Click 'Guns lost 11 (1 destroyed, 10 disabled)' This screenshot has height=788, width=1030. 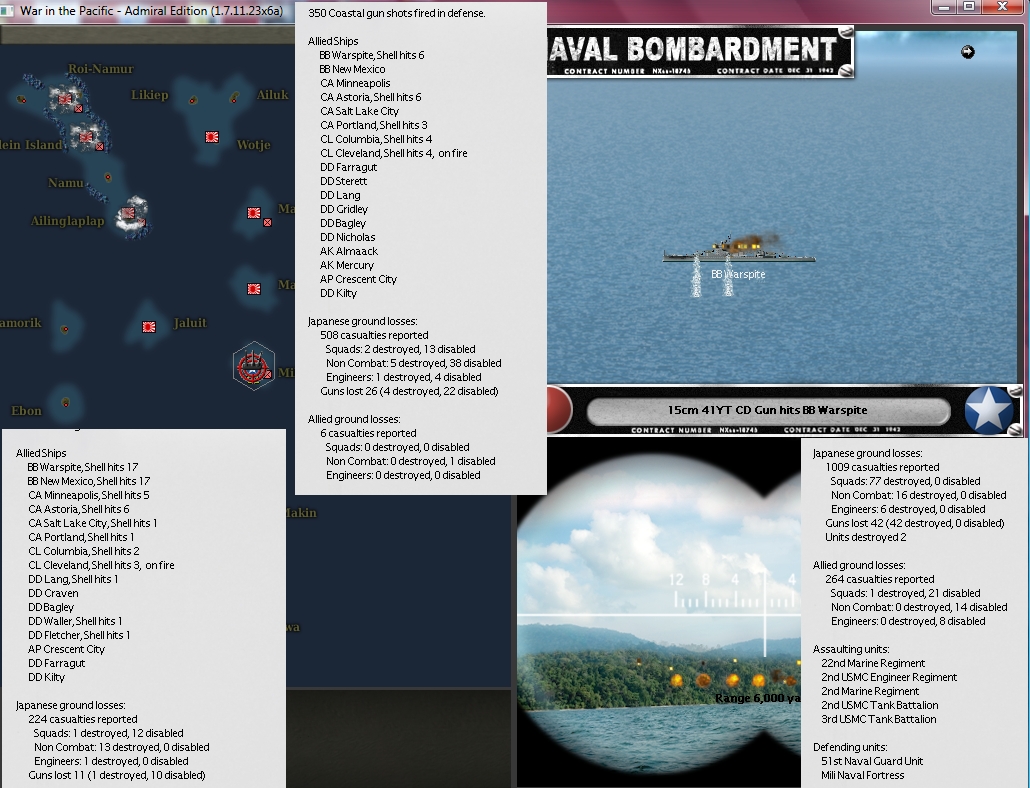117,776
